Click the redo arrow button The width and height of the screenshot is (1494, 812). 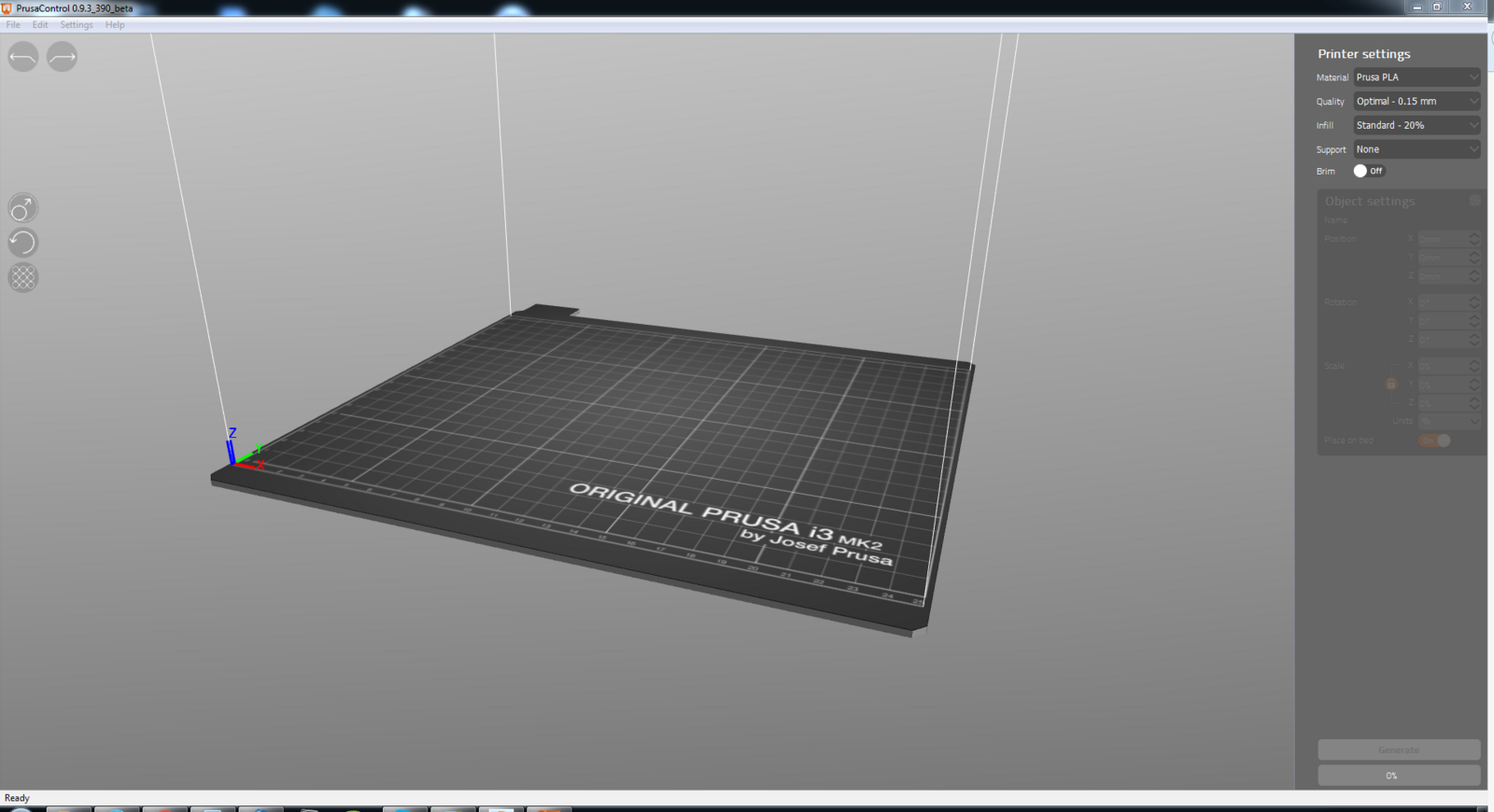click(x=62, y=57)
